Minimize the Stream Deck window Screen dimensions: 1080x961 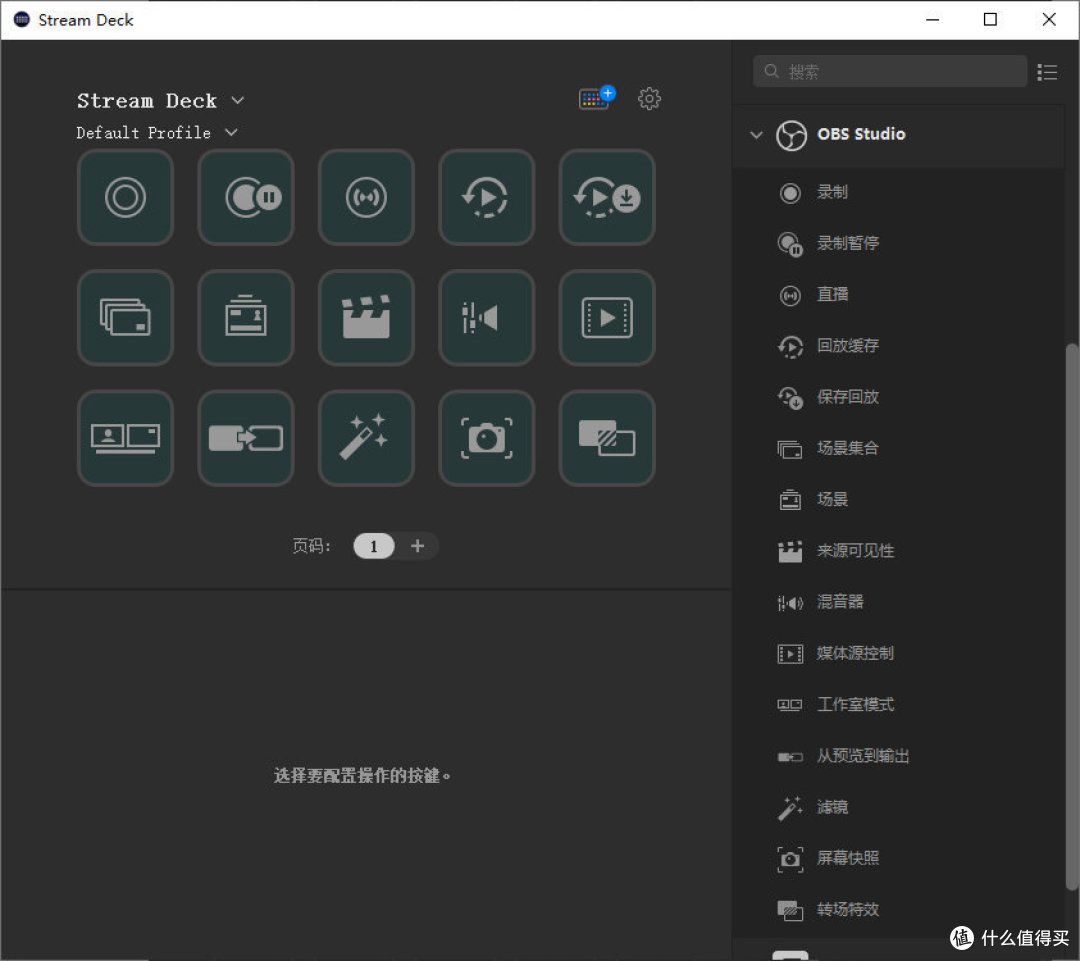coord(932,19)
